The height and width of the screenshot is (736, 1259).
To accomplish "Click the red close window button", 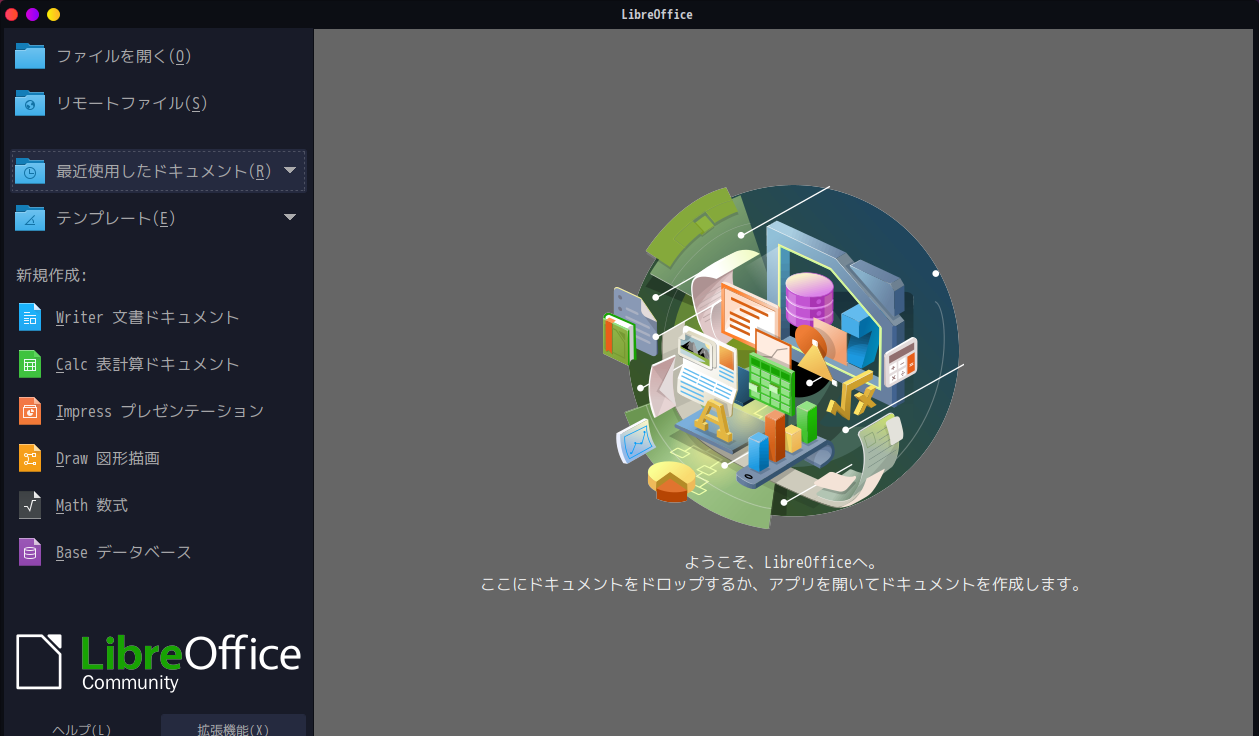I will pyautogui.click(x=12, y=14).
